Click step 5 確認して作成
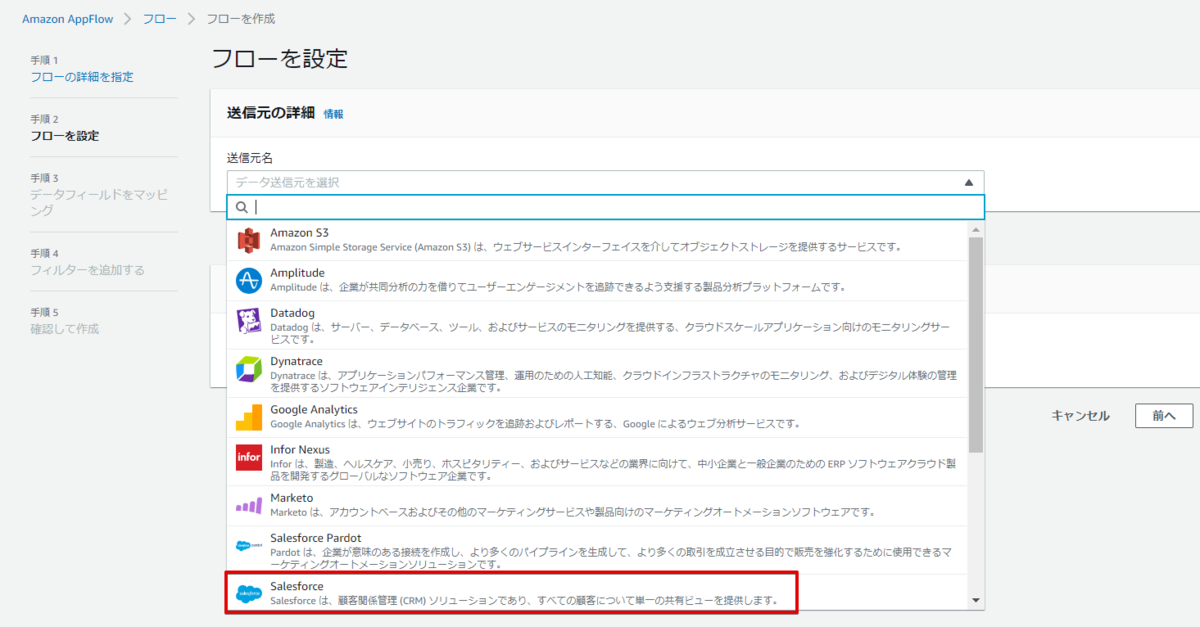This screenshot has width=1200, height=627. point(64,329)
